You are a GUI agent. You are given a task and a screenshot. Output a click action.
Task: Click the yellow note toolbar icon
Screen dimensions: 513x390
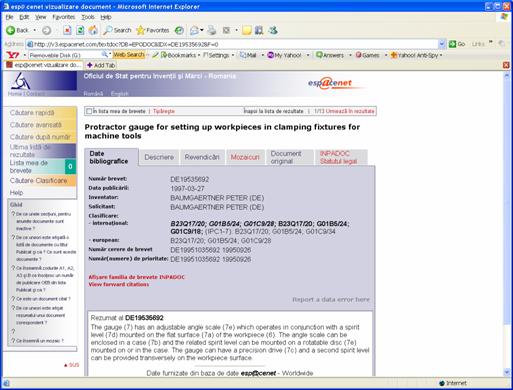coord(247,30)
